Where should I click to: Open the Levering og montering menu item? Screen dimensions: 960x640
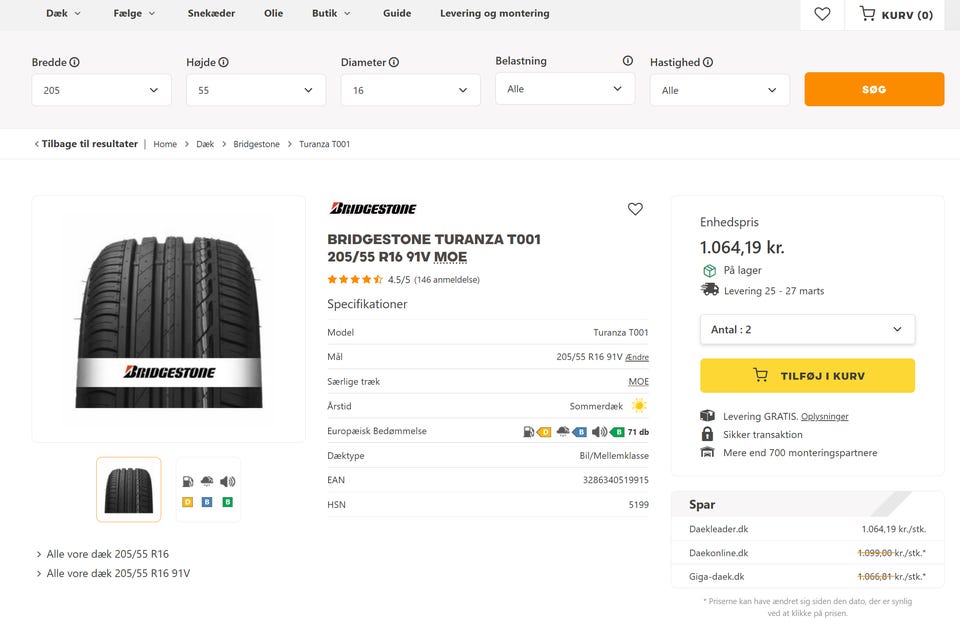(x=494, y=14)
